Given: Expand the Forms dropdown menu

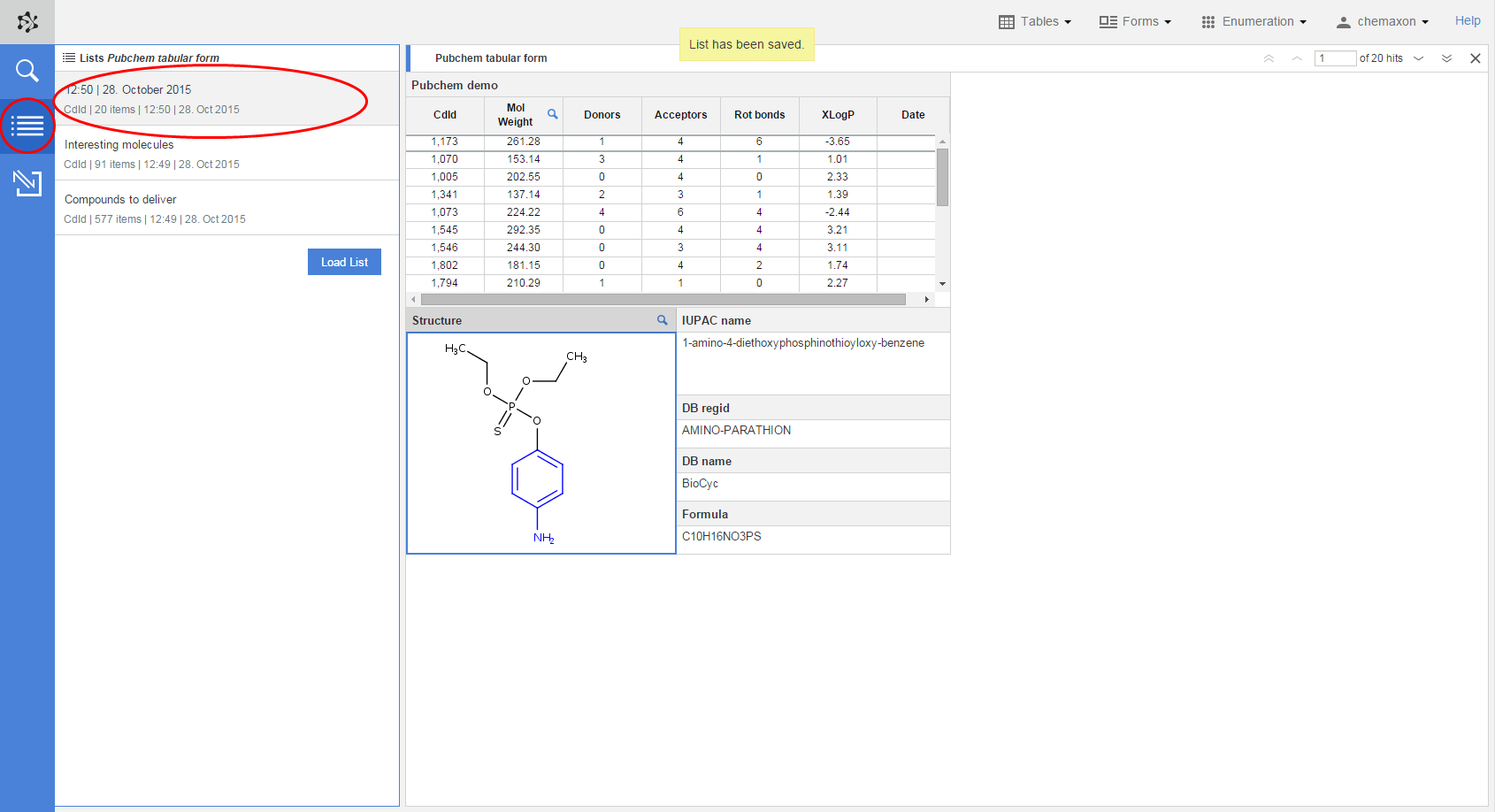Looking at the screenshot, I should (x=1135, y=21).
